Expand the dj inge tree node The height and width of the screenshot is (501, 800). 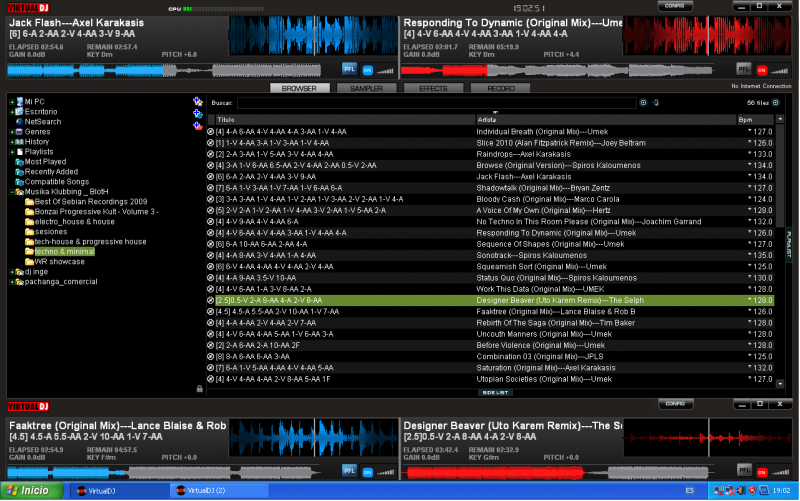click(12, 272)
